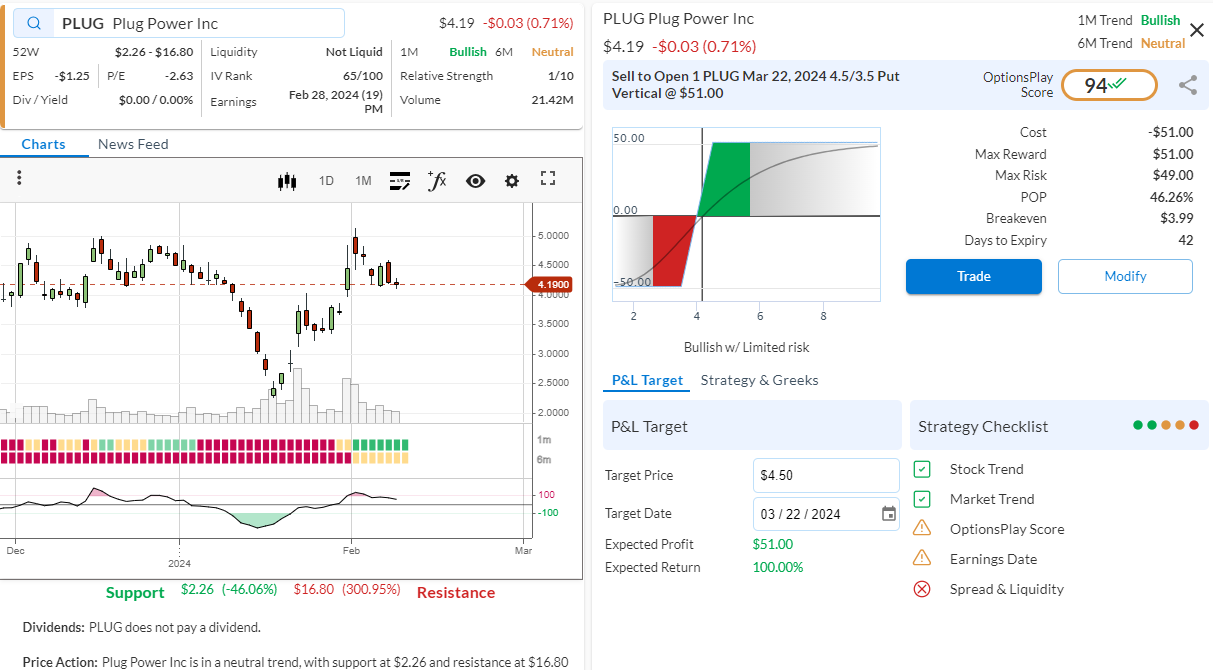Viewport: 1213px width, 670px height.
Task: Click the Target Price field showing $4.50
Action: click(826, 475)
